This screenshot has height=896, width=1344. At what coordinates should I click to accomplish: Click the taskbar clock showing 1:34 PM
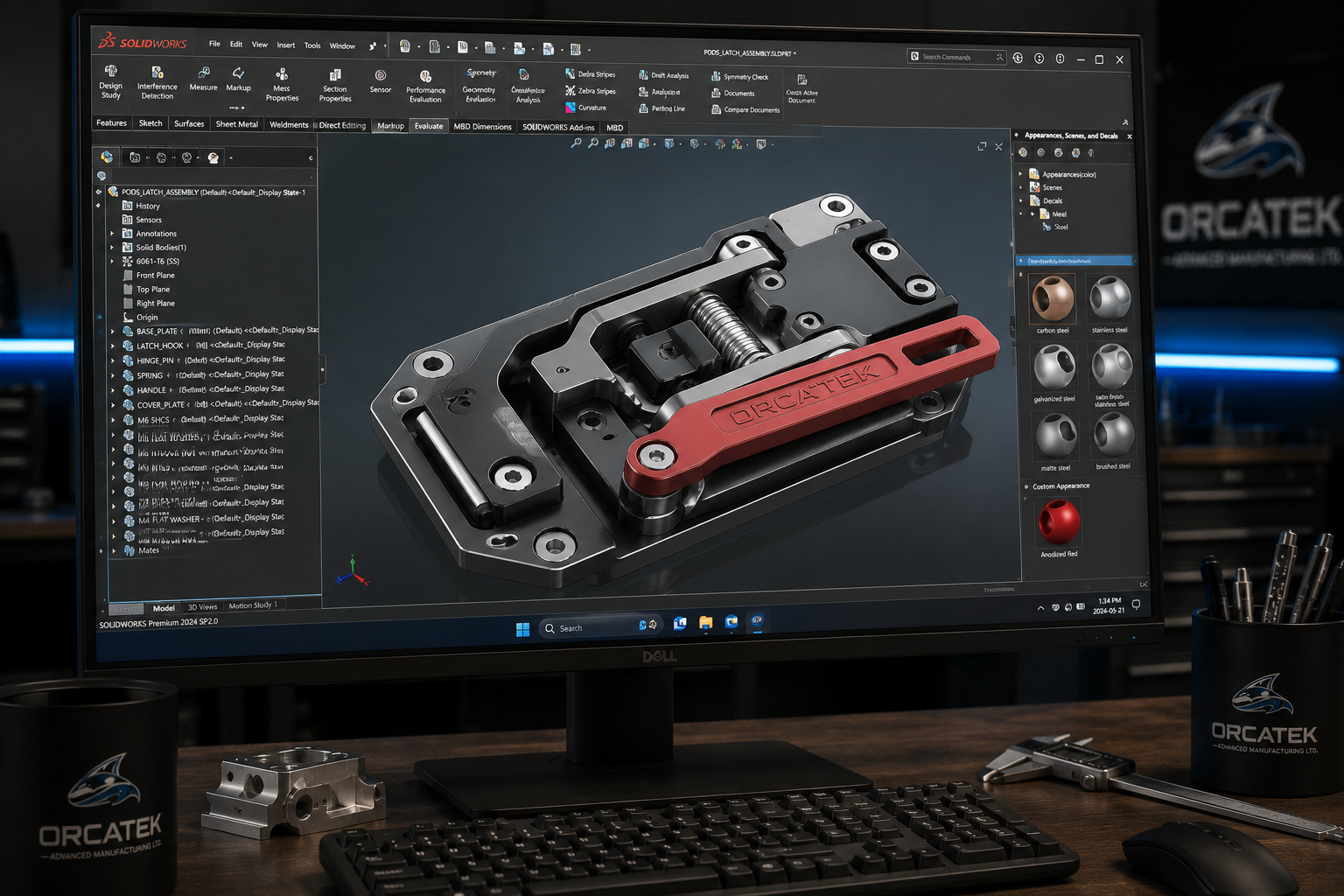tap(1109, 605)
